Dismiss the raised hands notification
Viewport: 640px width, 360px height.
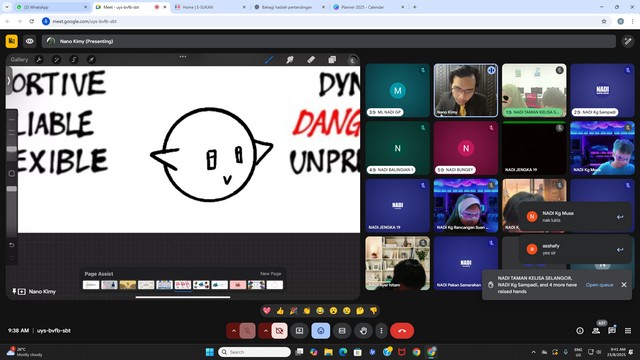point(624,285)
